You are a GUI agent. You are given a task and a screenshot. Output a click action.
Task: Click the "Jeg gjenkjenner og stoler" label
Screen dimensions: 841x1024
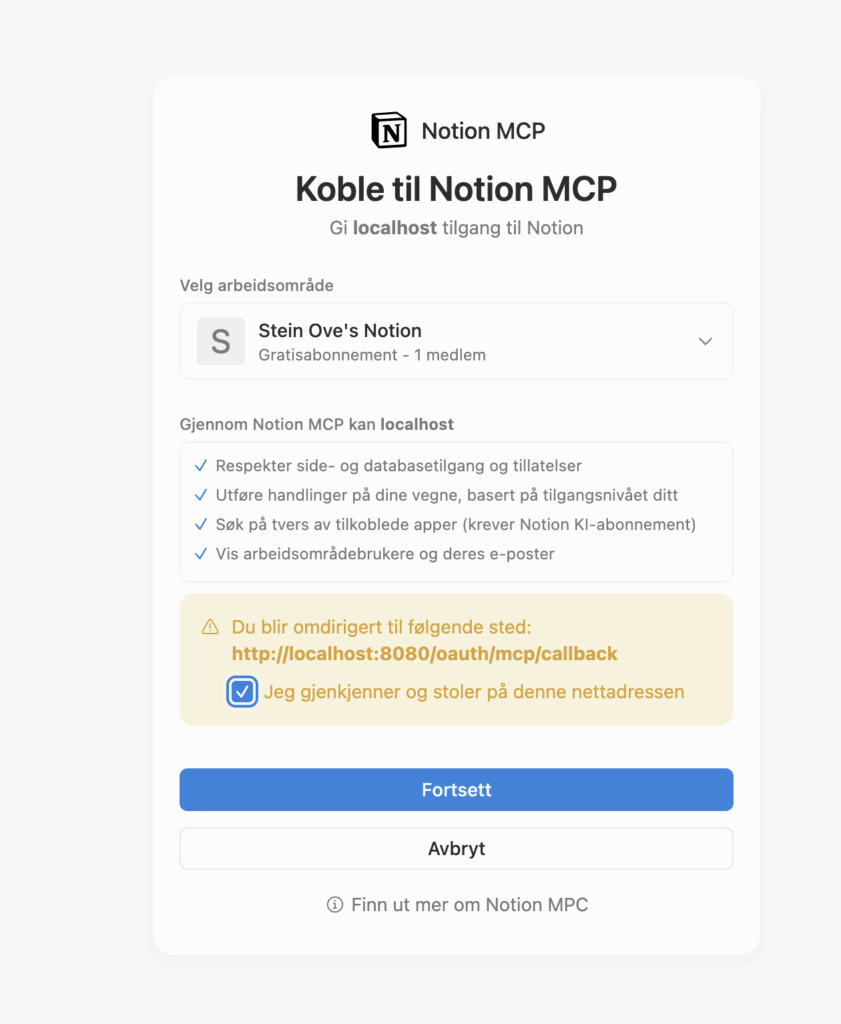click(x=474, y=692)
